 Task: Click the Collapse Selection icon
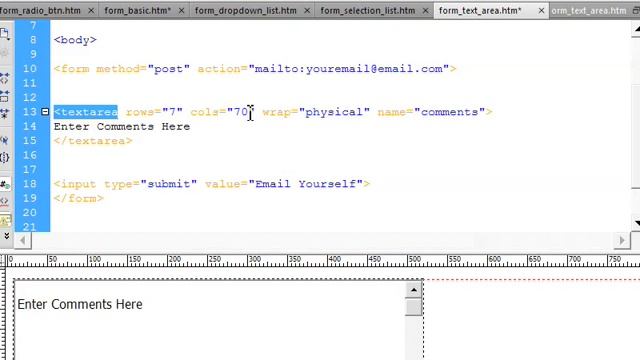tap(4, 97)
